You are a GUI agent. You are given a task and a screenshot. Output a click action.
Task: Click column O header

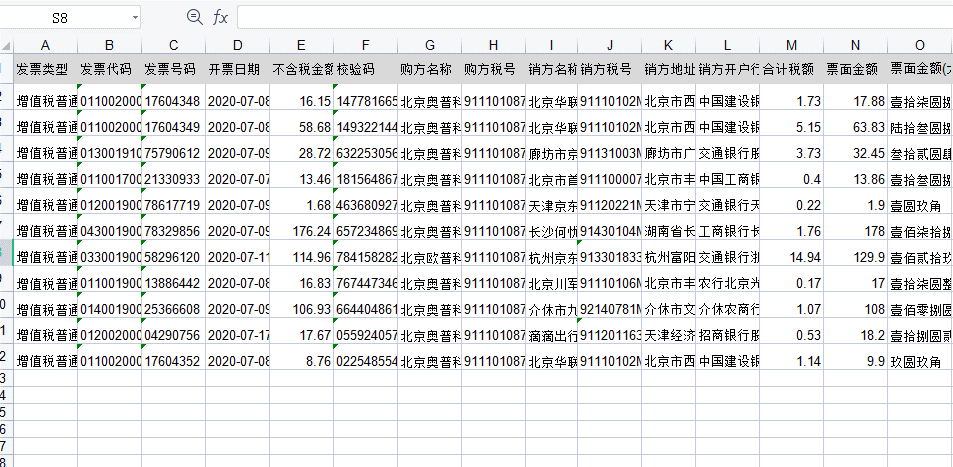click(x=919, y=45)
